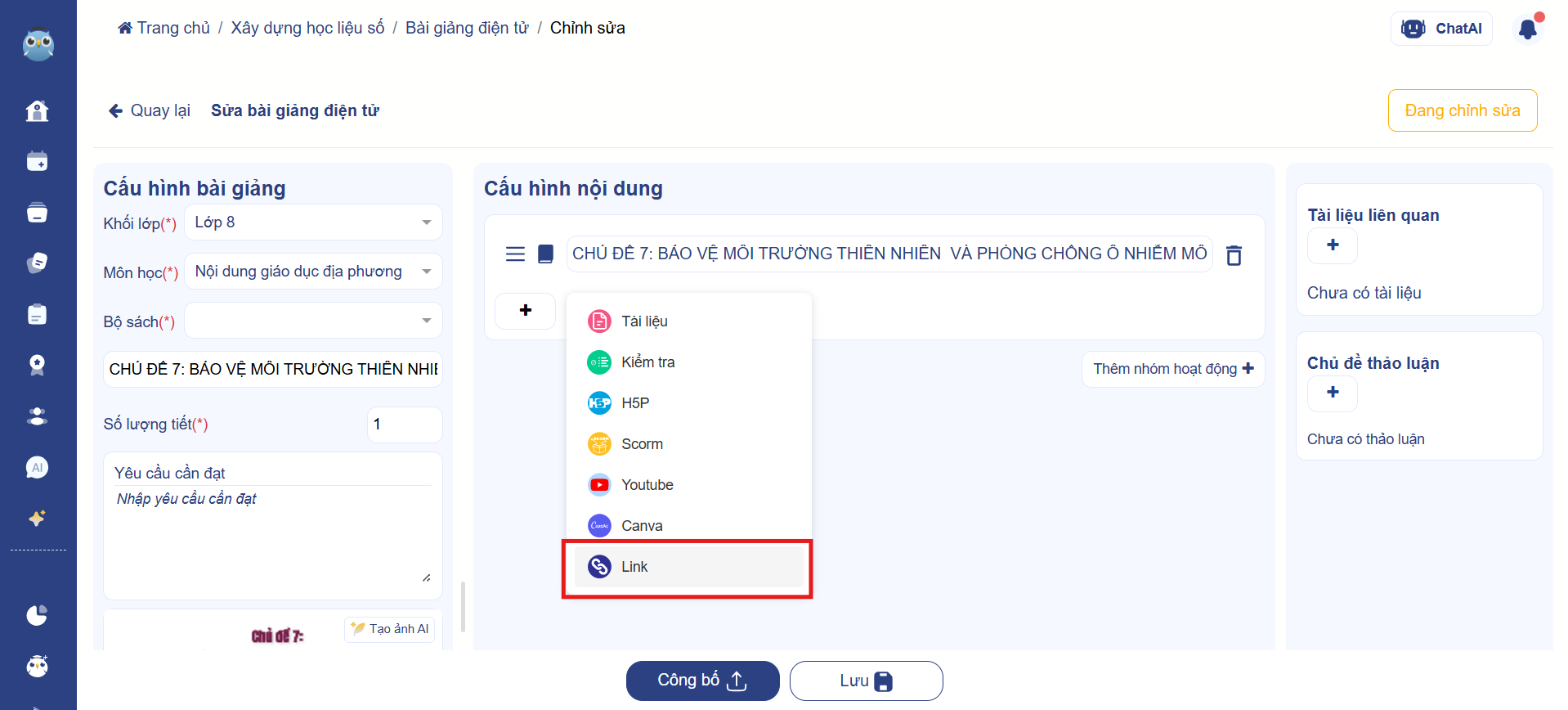Click the notification bell icon
The height and width of the screenshot is (710, 1568).
click(1527, 29)
